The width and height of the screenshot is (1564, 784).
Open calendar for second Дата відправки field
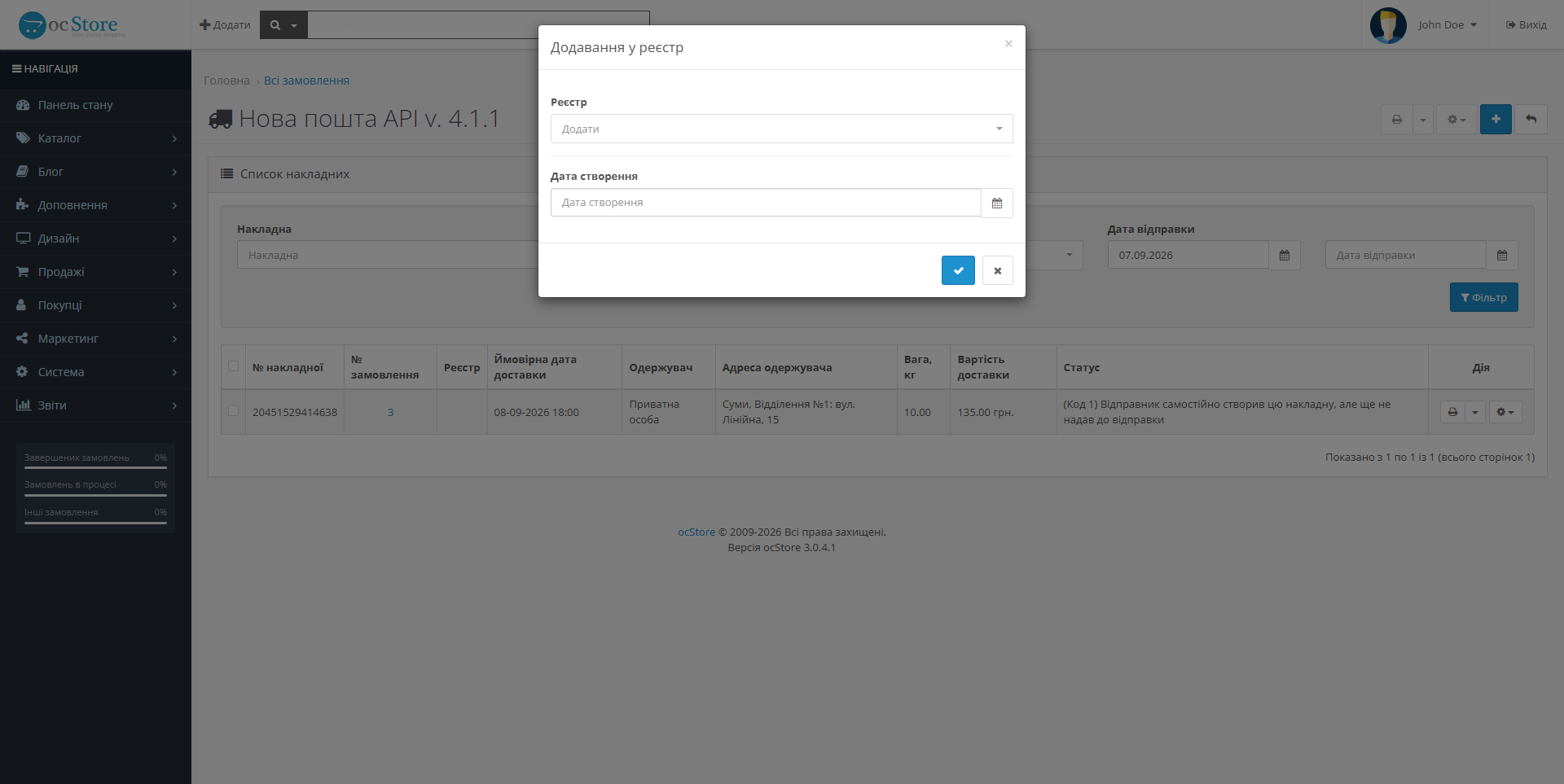tap(1502, 255)
